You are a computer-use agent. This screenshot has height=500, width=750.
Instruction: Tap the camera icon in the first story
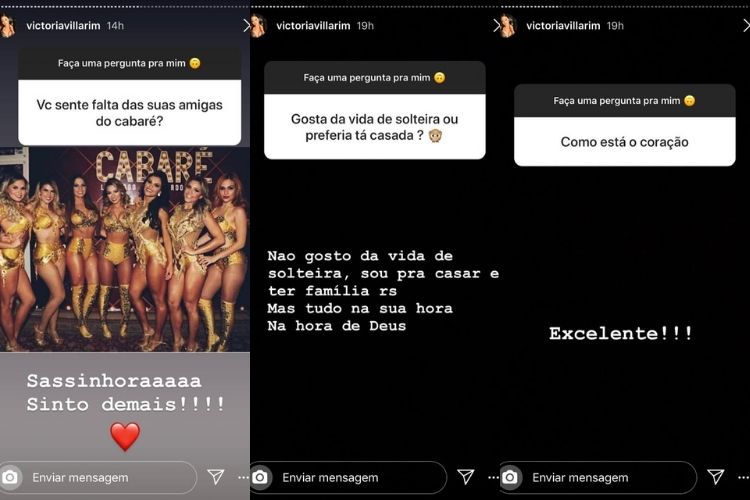pyautogui.click(x=10, y=477)
